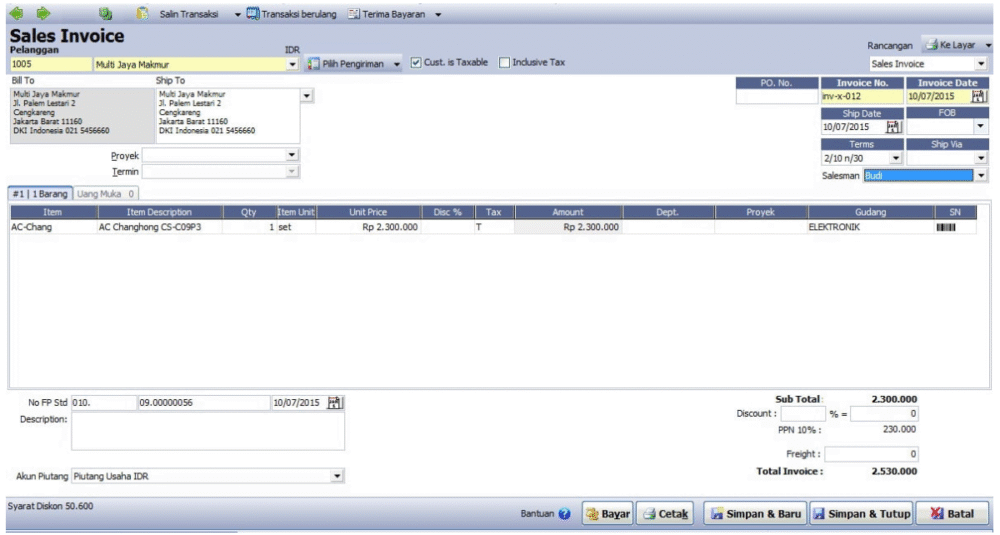Click the green back arrow icon
Viewport: 1000px width, 535px height.
pos(16,15)
